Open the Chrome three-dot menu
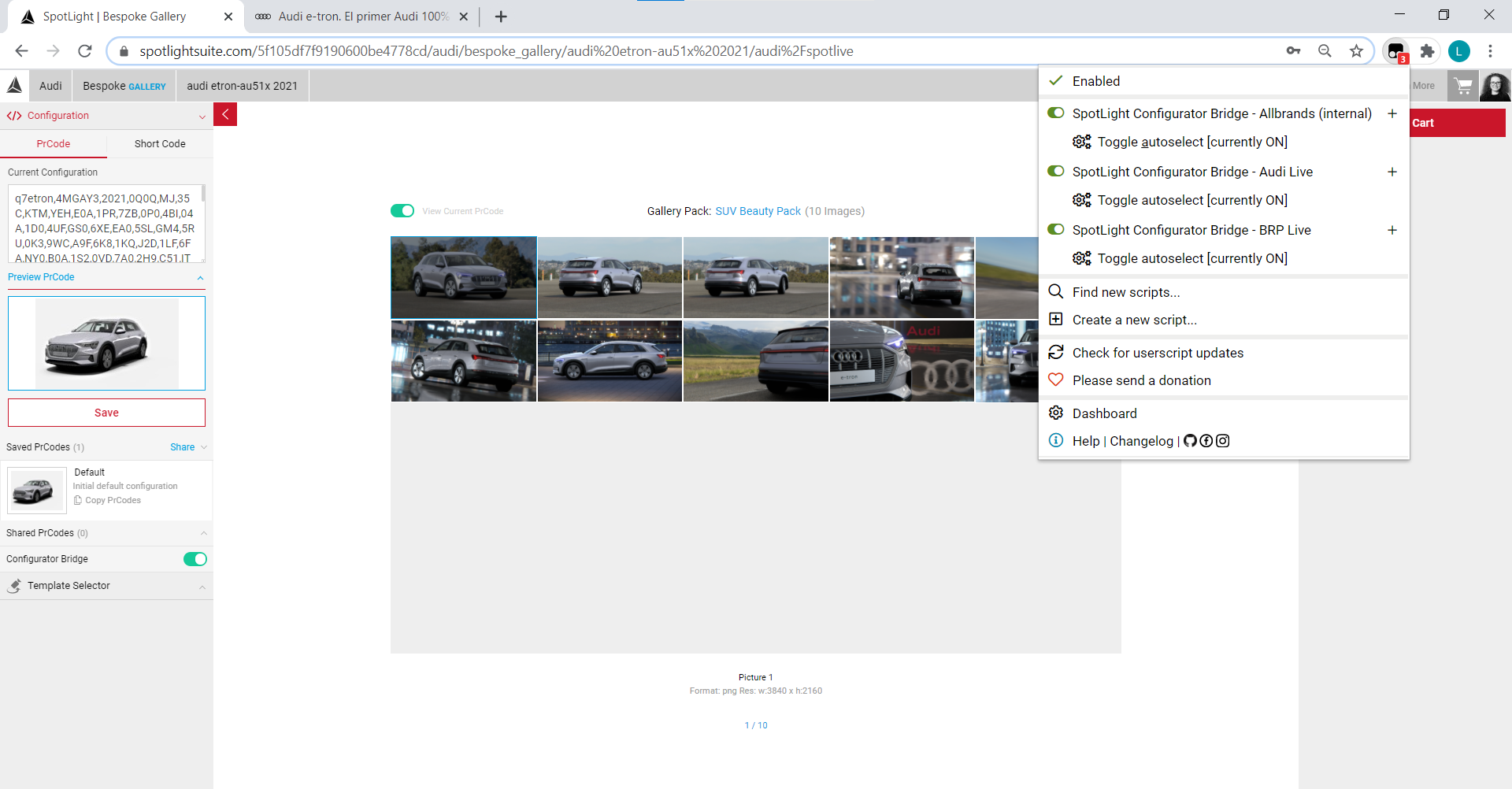Image resolution: width=1512 pixels, height=789 pixels. [x=1490, y=51]
